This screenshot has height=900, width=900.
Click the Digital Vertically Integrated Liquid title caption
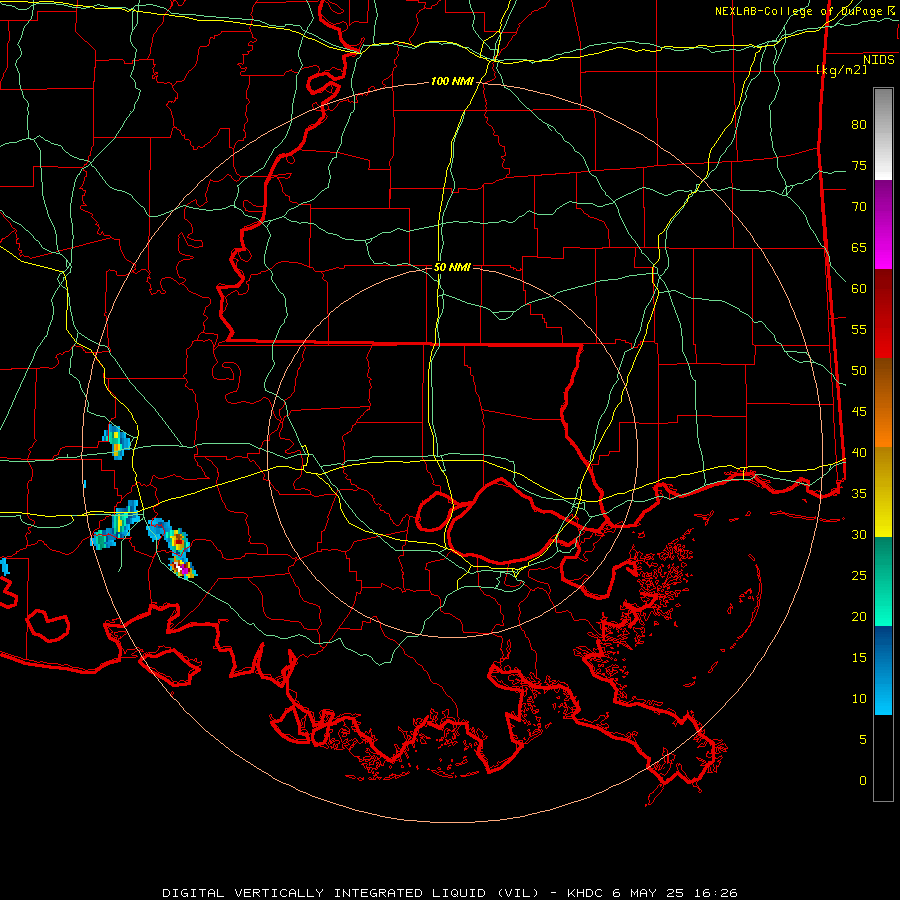(x=351, y=893)
